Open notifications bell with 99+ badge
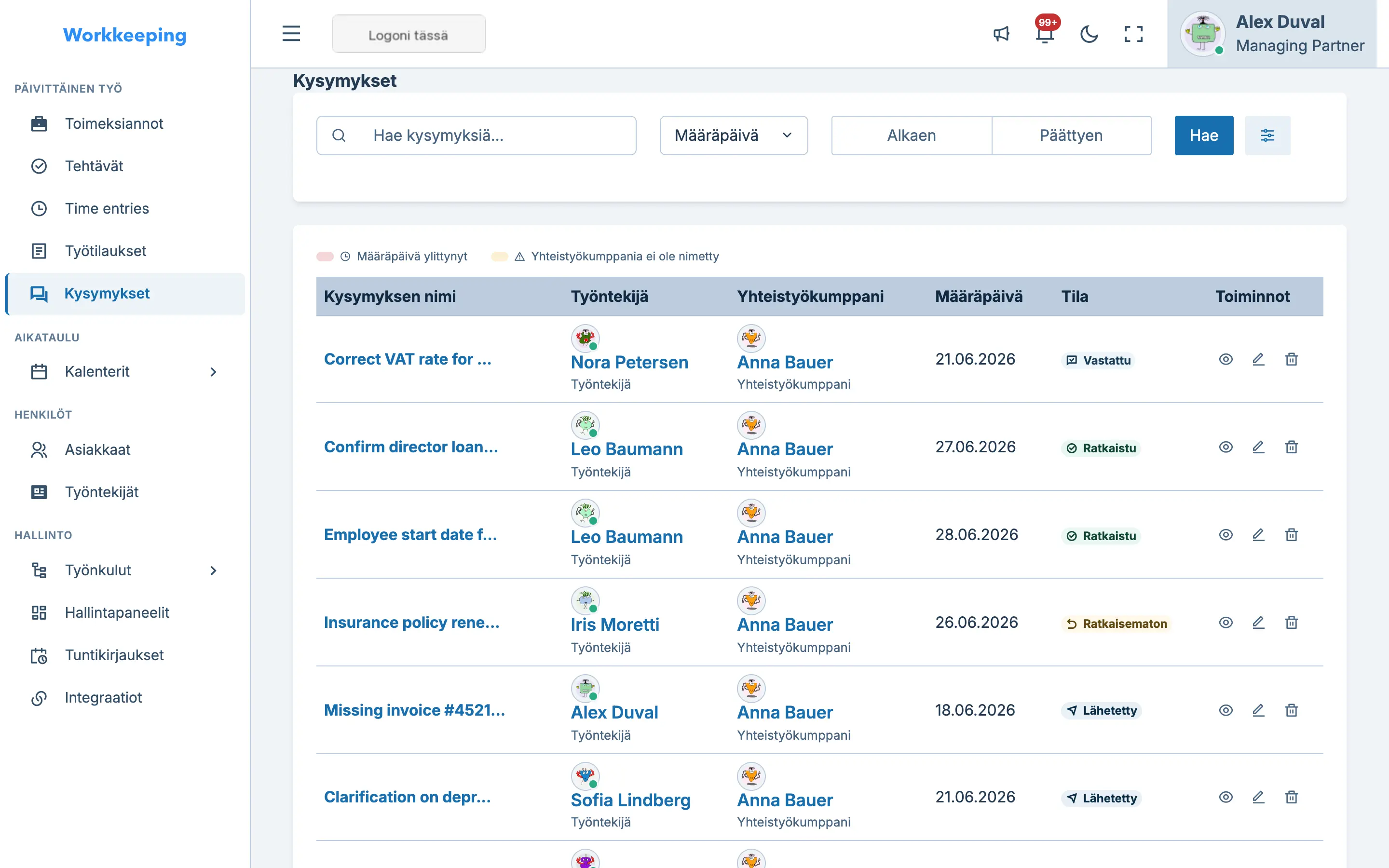The height and width of the screenshot is (868, 1389). tap(1045, 34)
